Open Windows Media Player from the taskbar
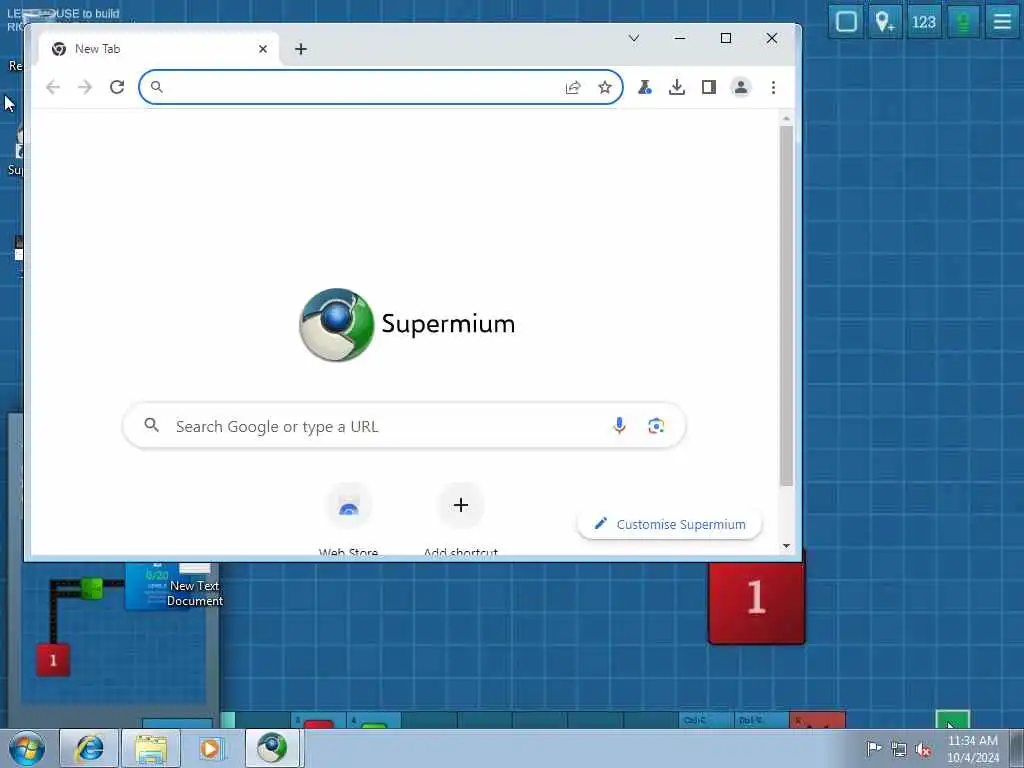Screen dimensions: 1024x768 (x=212, y=748)
